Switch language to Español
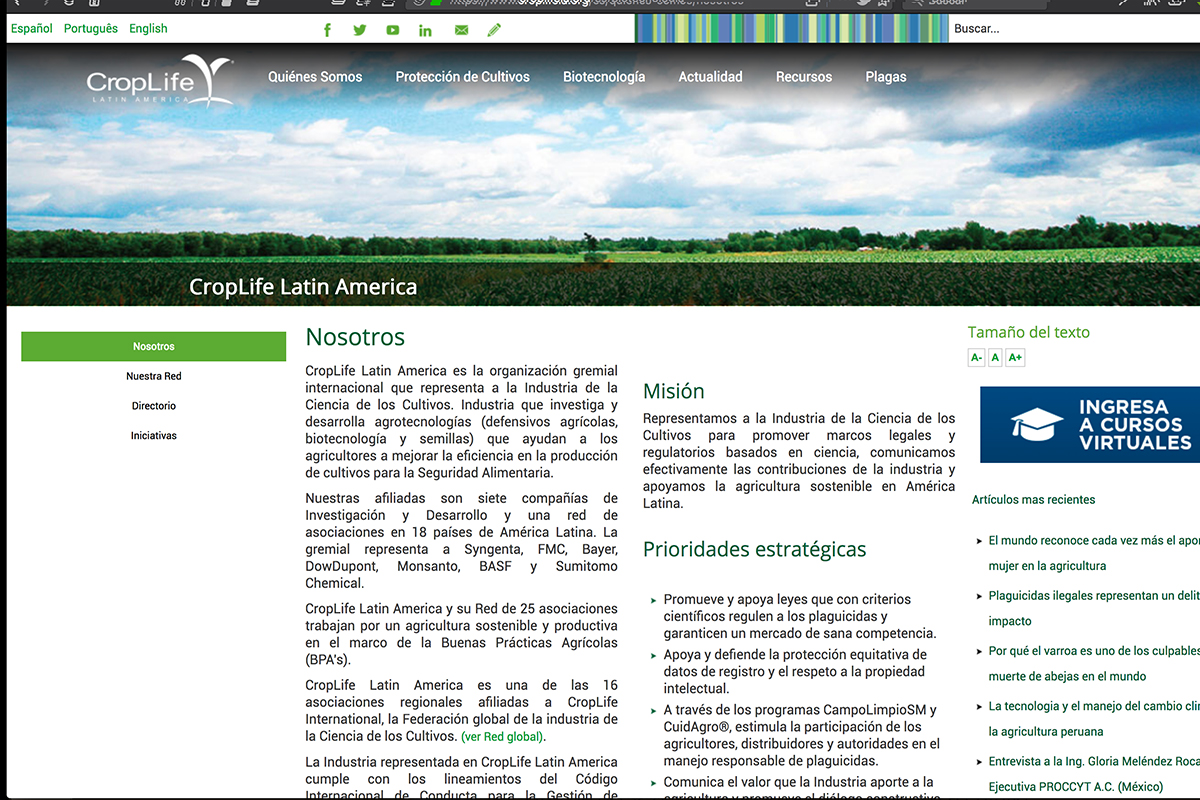This screenshot has height=800, width=1200. (x=32, y=29)
